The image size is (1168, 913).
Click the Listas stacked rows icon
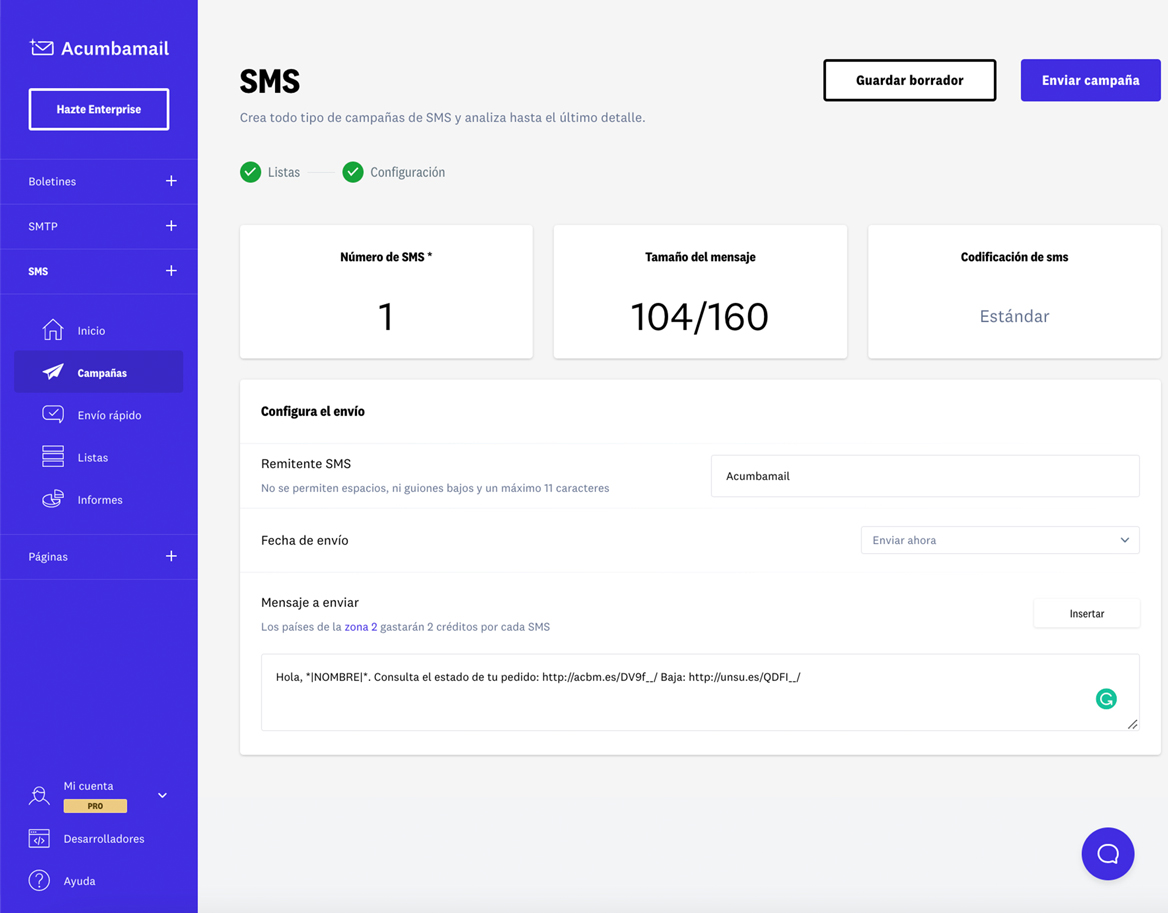click(x=53, y=457)
